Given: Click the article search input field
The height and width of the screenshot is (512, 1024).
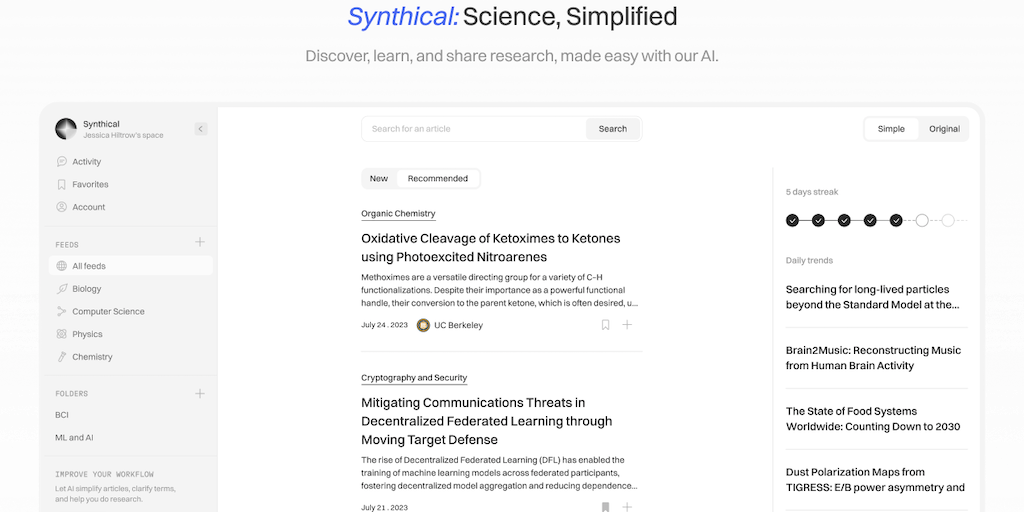Looking at the screenshot, I should point(474,129).
